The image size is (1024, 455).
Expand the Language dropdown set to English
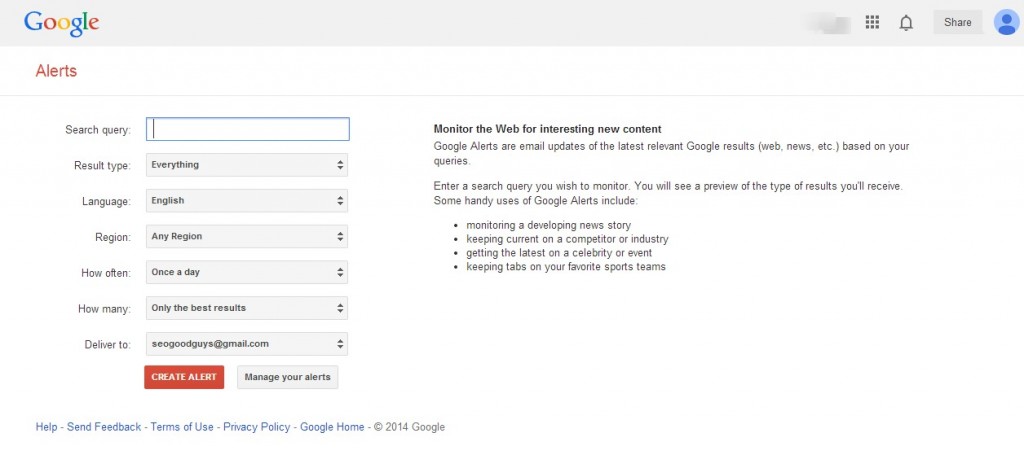tap(247, 201)
